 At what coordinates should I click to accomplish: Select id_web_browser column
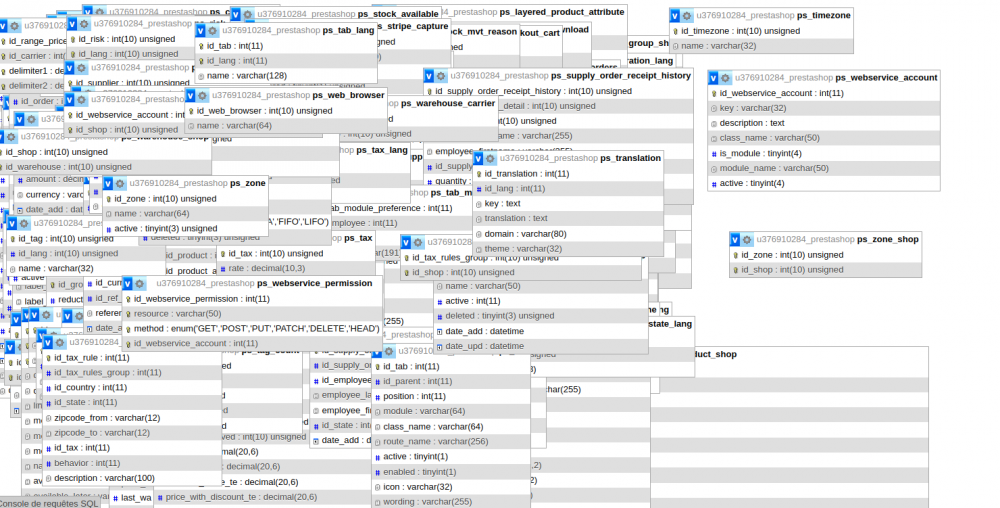286,111
